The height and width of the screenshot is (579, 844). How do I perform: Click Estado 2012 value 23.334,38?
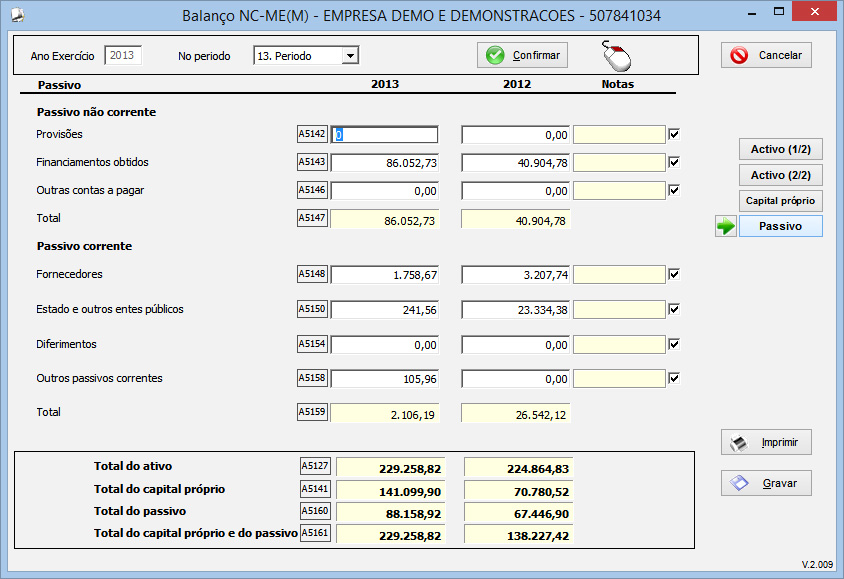(516, 309)
